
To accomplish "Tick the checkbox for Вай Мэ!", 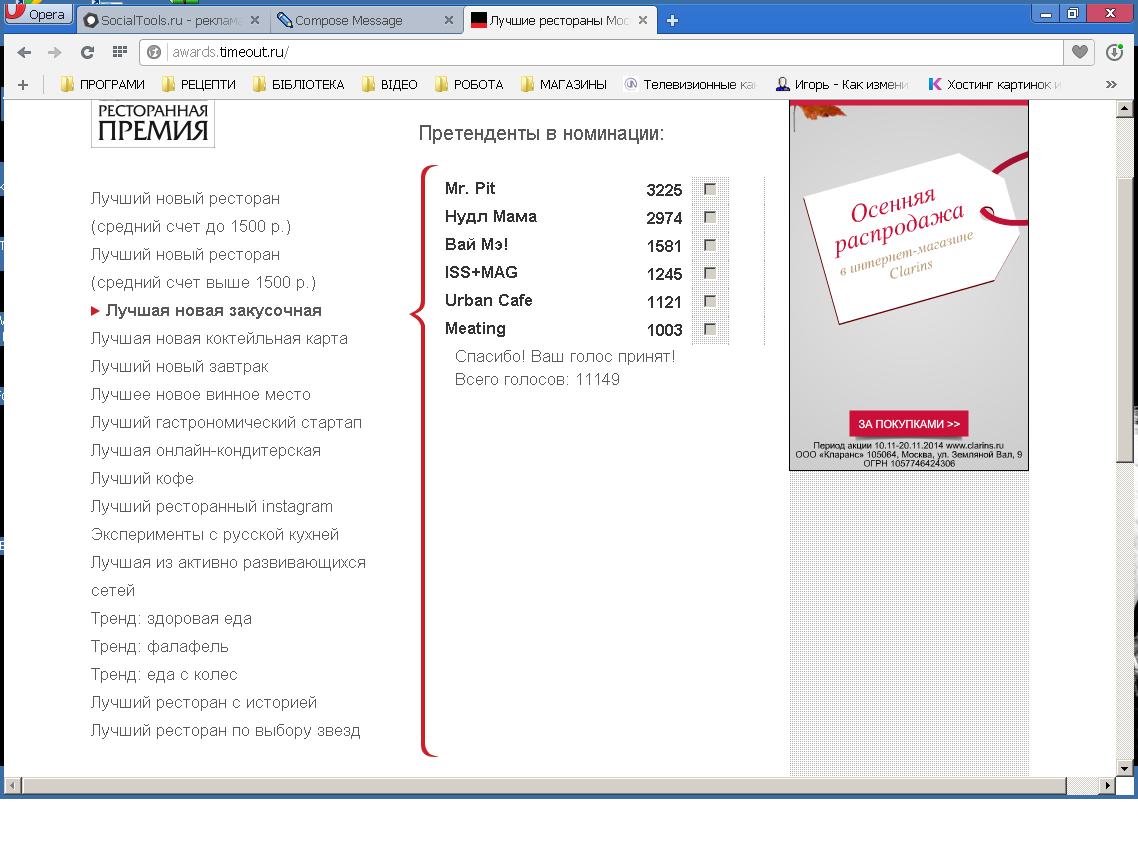I will click(x=710, y=245).
